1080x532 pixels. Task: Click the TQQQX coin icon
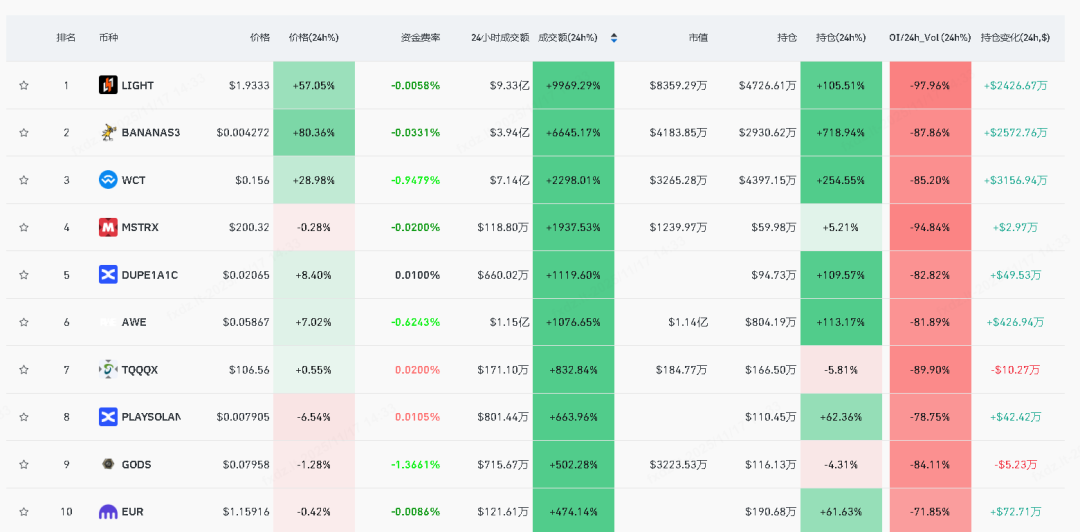108,369
